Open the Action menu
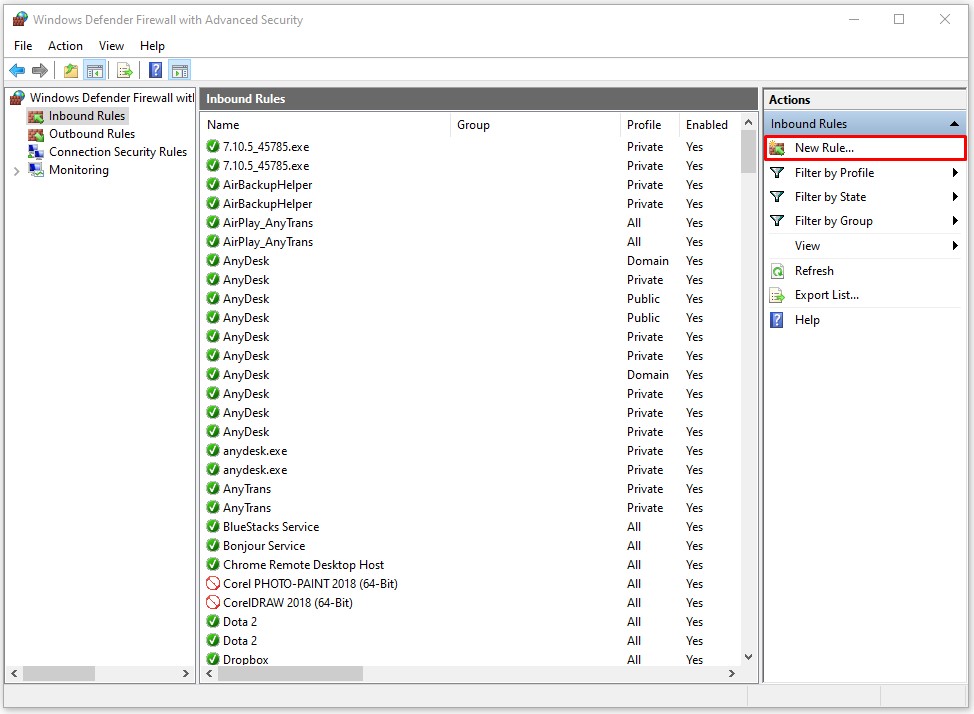Viewport: 974px width, 714px height. [65, 46]
